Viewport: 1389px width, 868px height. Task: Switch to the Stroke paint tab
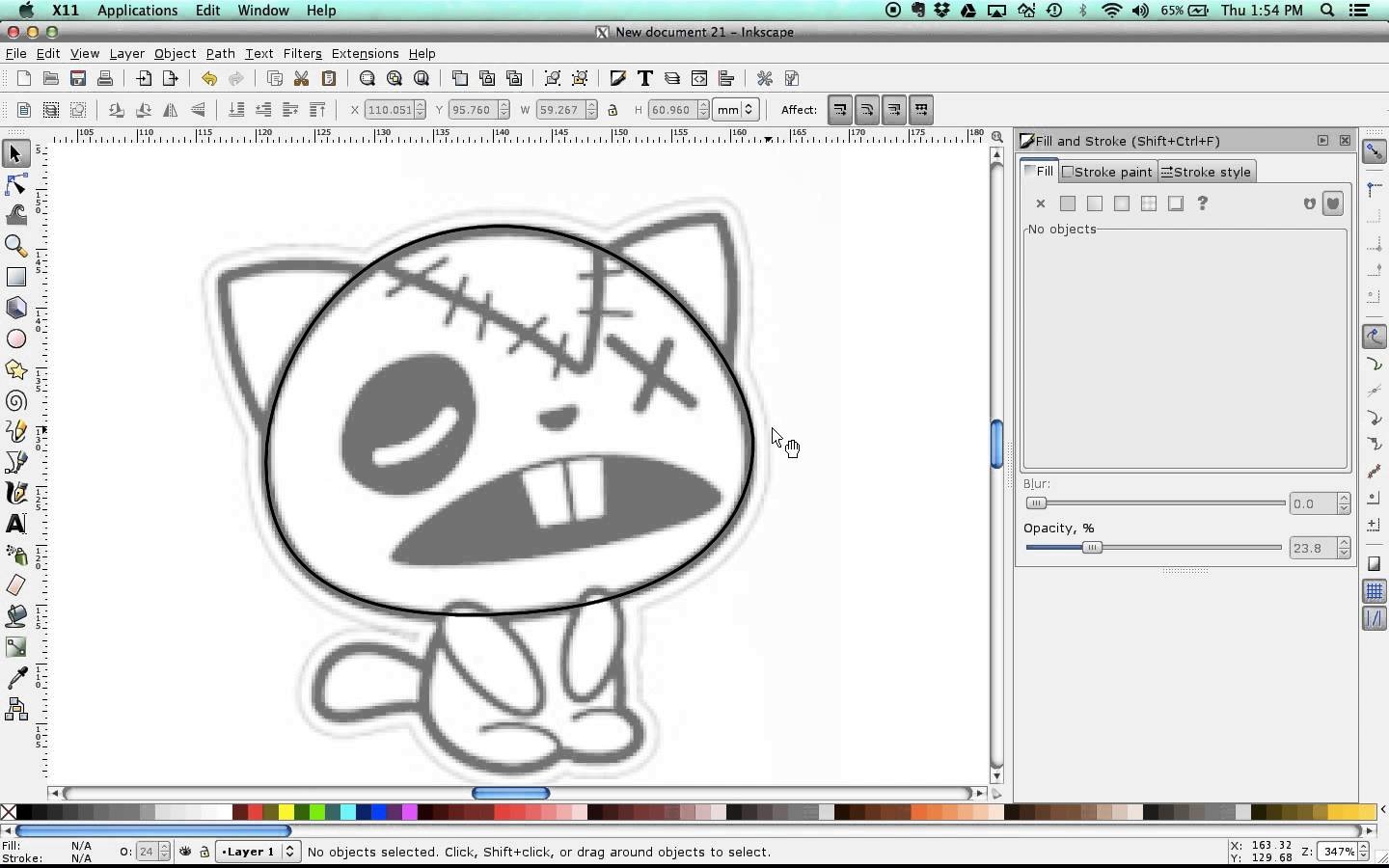pyautogui.click(x=1107, y=172)
